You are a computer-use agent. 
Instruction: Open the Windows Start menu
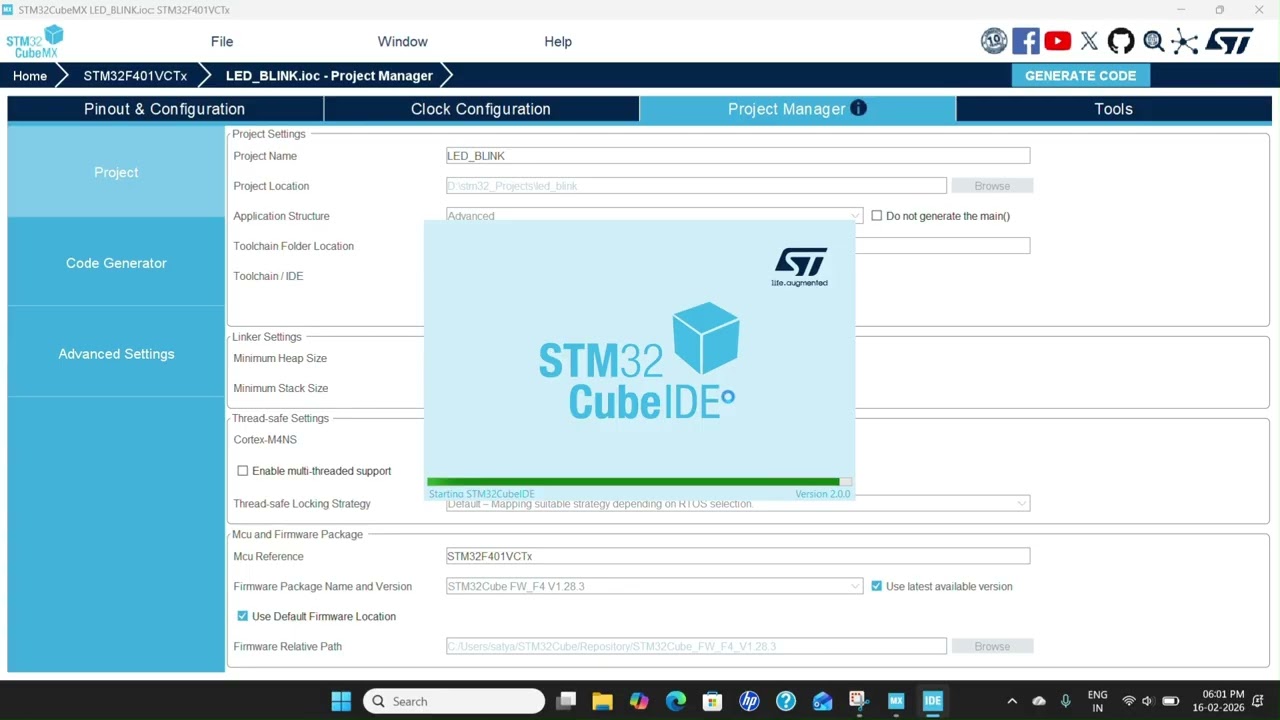(341, 701)
